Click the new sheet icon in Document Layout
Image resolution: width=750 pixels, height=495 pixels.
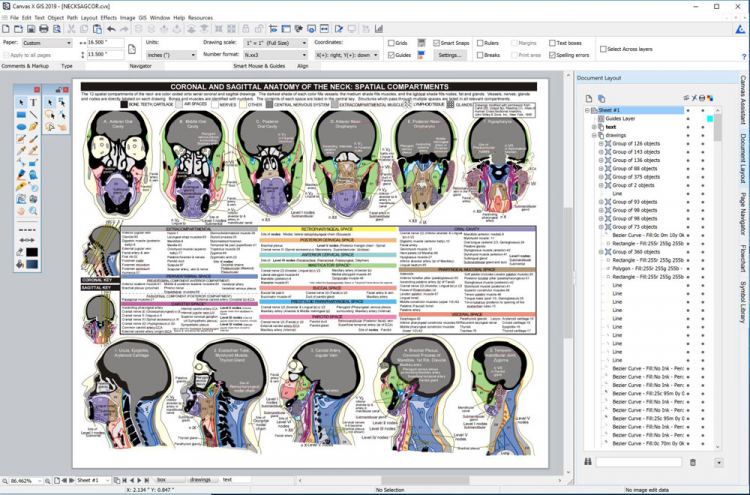pyautogui.click(x=589, y=99)
